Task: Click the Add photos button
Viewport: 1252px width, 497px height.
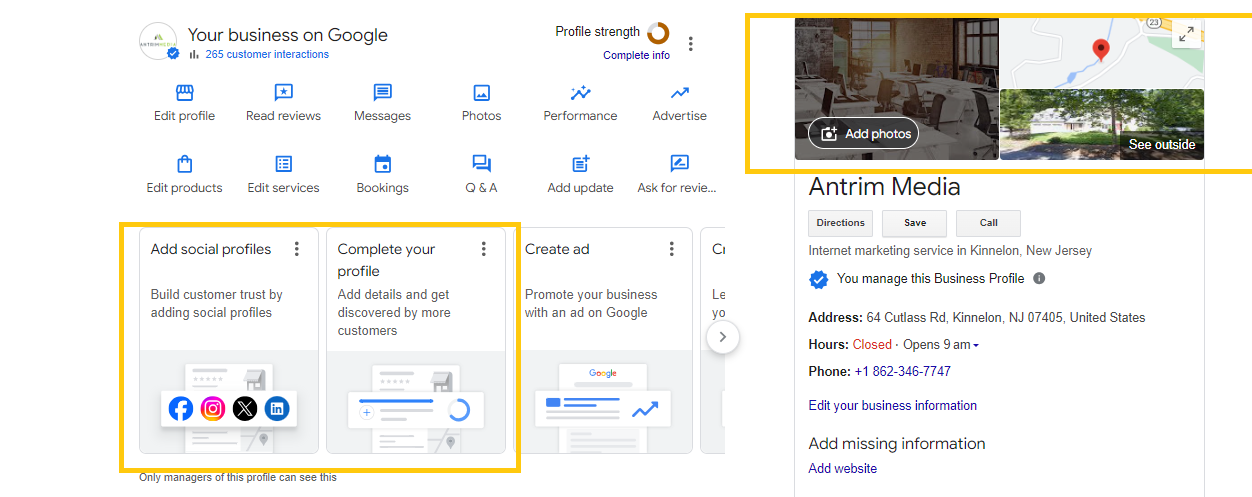Action: point(863,134)
